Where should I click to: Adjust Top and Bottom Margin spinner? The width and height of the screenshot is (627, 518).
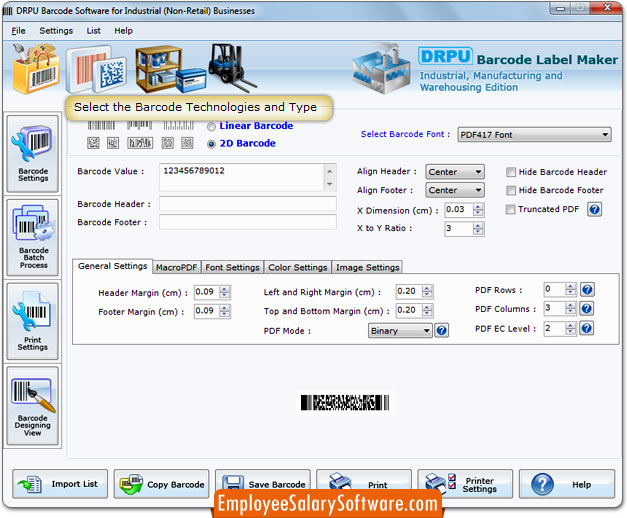[427, 310]
